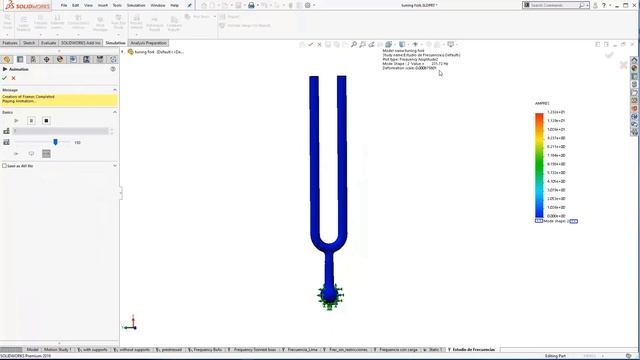Open the PropertyManager tab icon
This screenshot has width=640, height=360.
point(20,60)
